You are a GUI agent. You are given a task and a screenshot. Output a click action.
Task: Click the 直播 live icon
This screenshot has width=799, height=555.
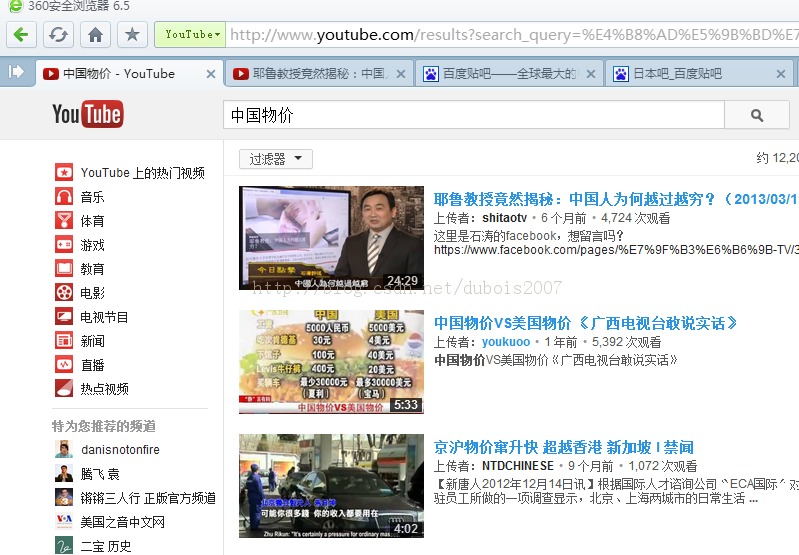pos(64,364)
